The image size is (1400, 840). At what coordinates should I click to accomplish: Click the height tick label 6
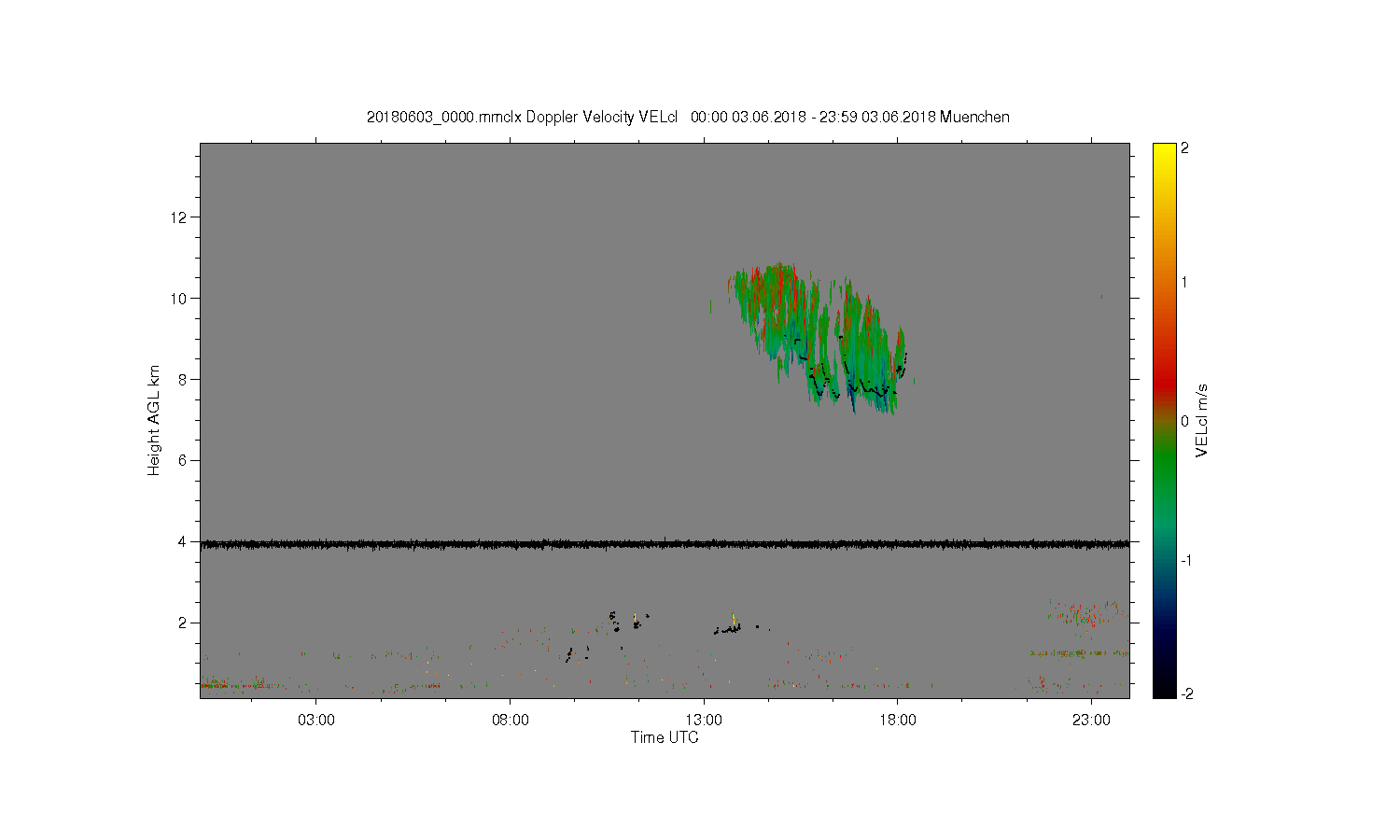pos(184,461)
